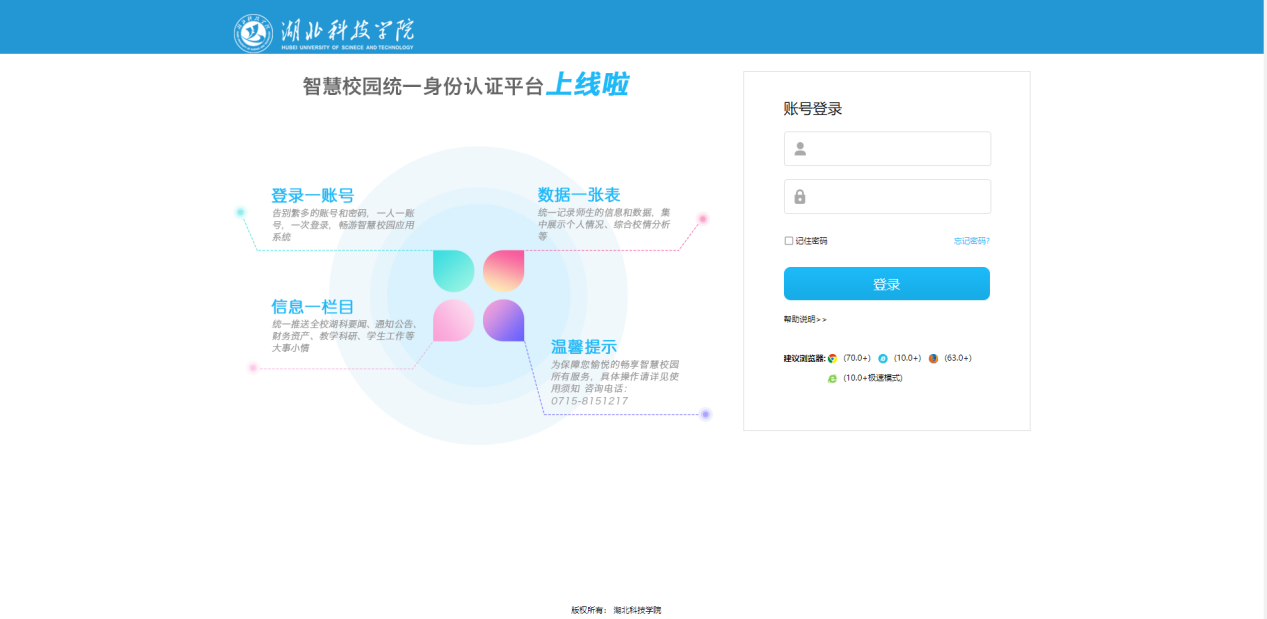
Task: Click the green 360 browser icon
Action: (x=832, y=378)
